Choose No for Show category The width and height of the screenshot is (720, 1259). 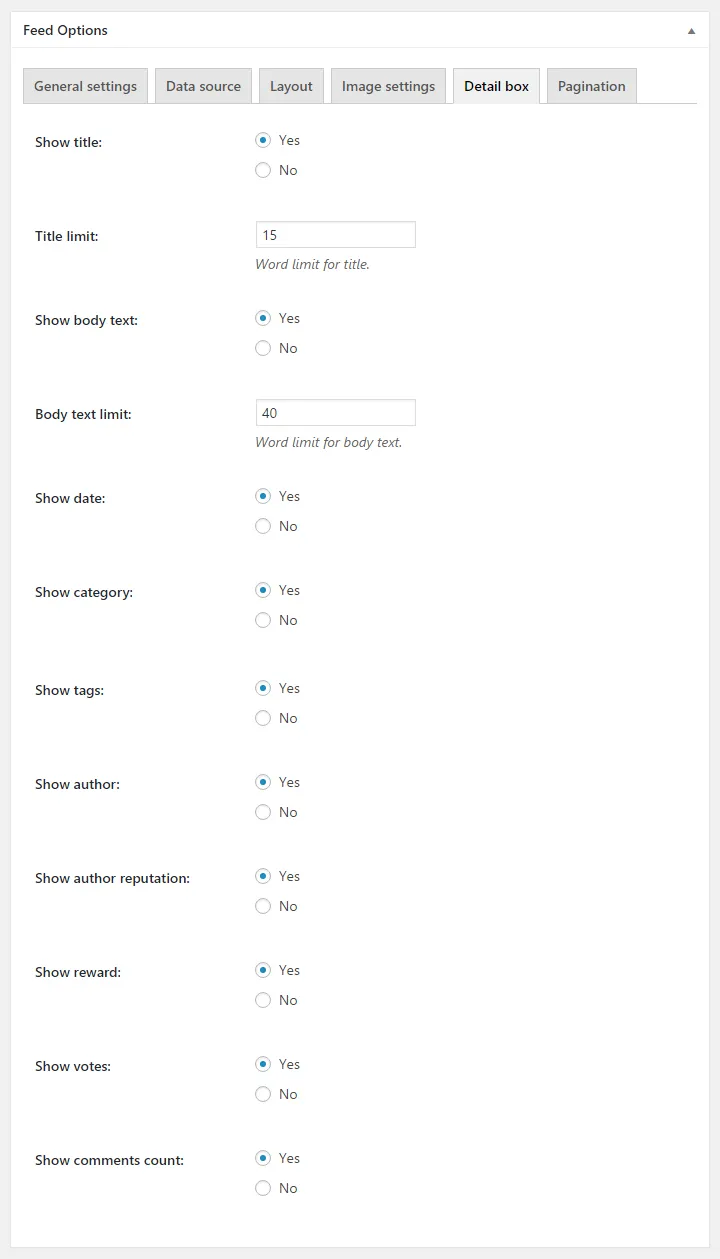263,620
